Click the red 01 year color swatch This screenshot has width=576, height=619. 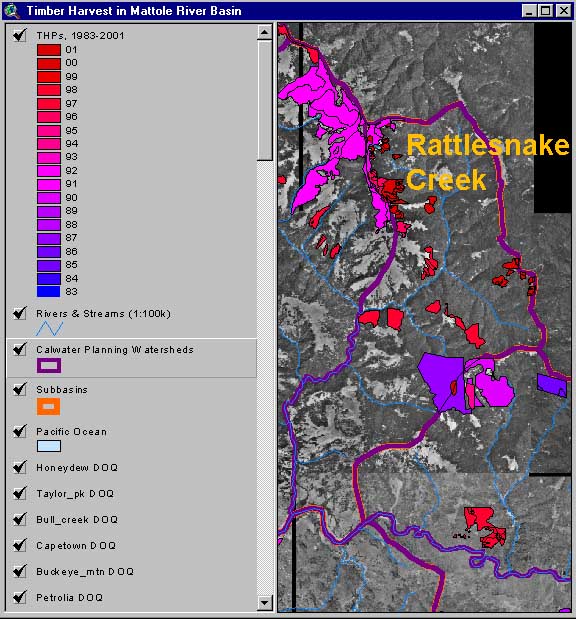tap(49, 50)
